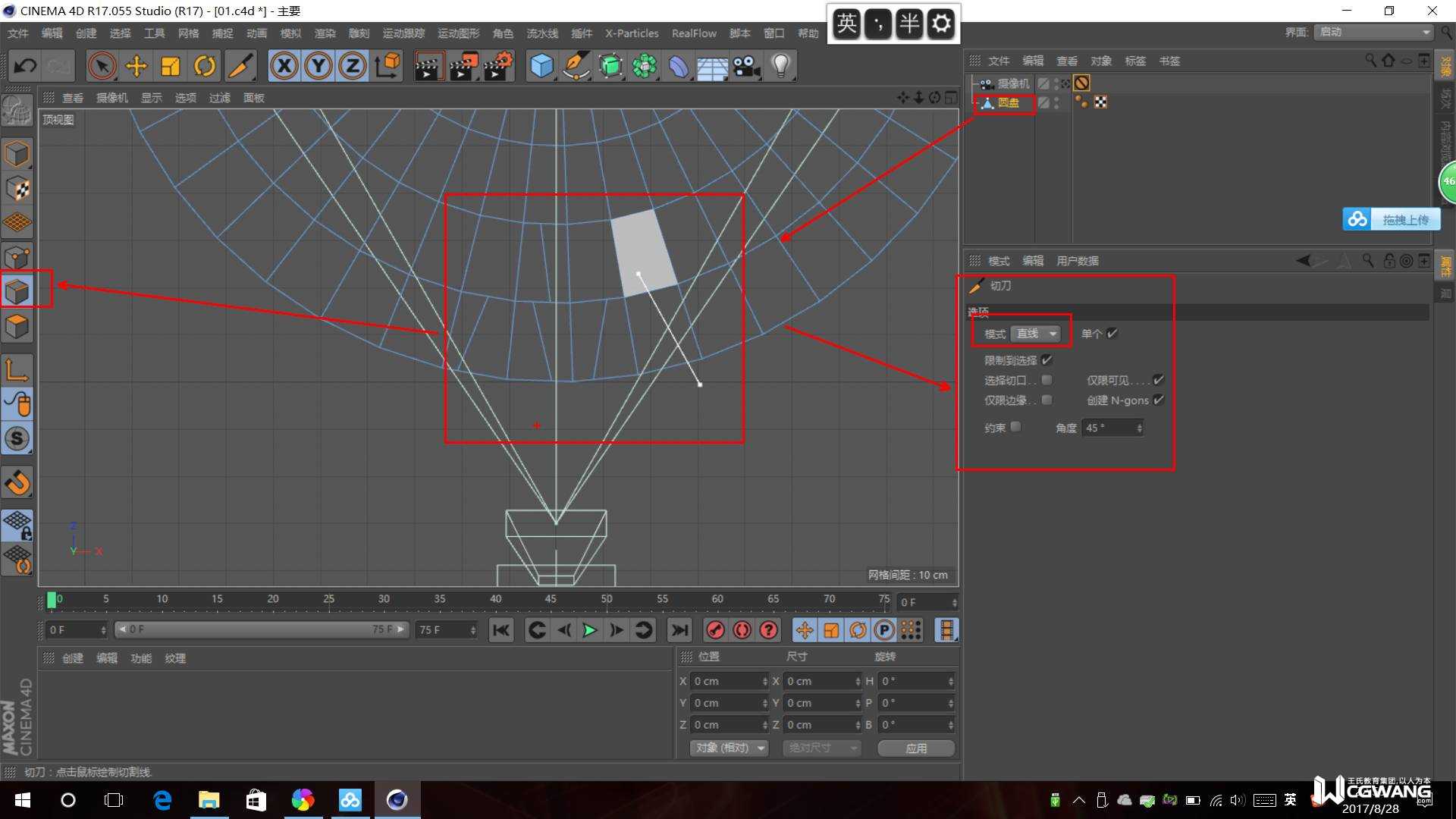Open the viewport 摄像机 menu
The image size is (1456, 819).
point(112,98)
